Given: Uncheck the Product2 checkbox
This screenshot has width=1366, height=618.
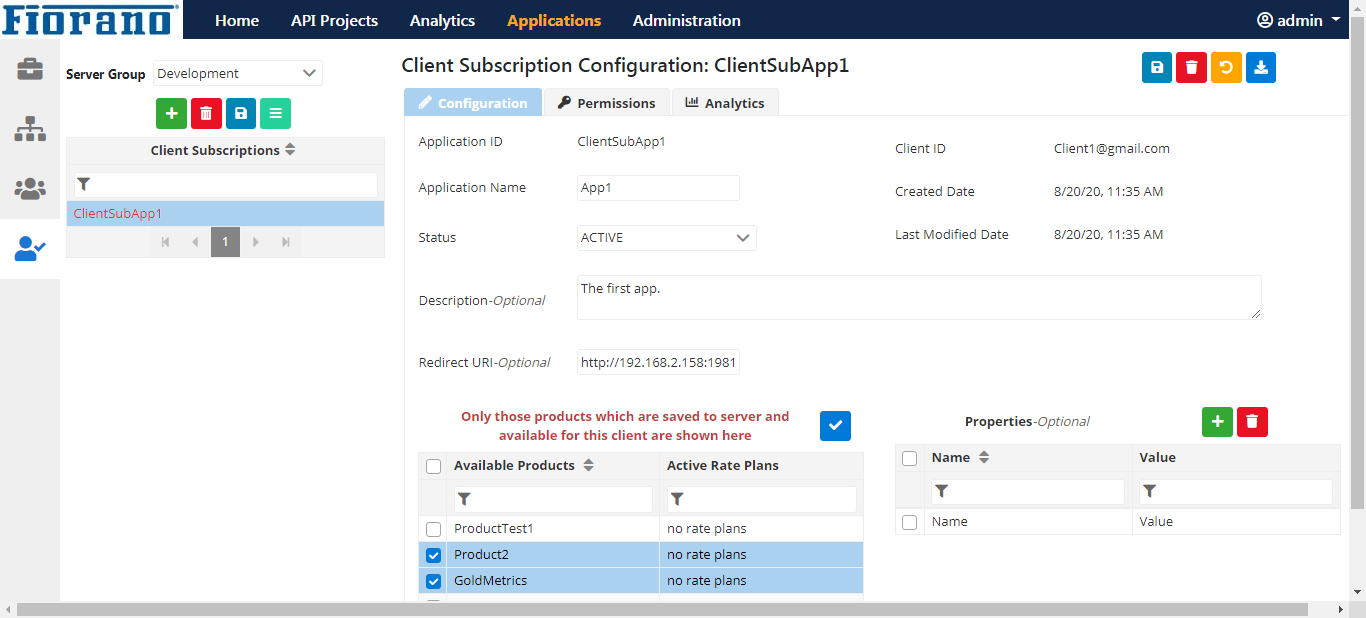Looking at the screenshot, I should click(433, 555).
